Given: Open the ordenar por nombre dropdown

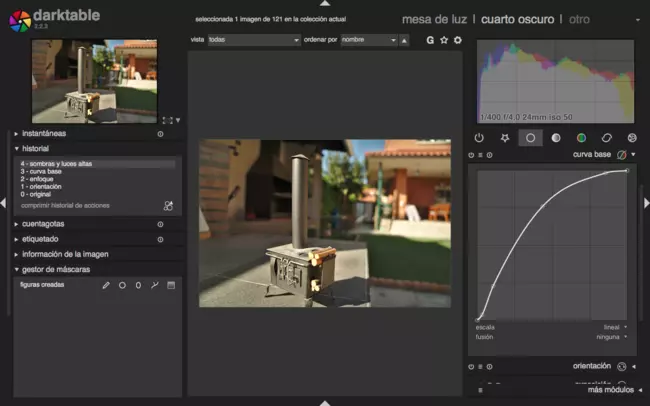Looking at the screenshot, I should click(367, 40).
